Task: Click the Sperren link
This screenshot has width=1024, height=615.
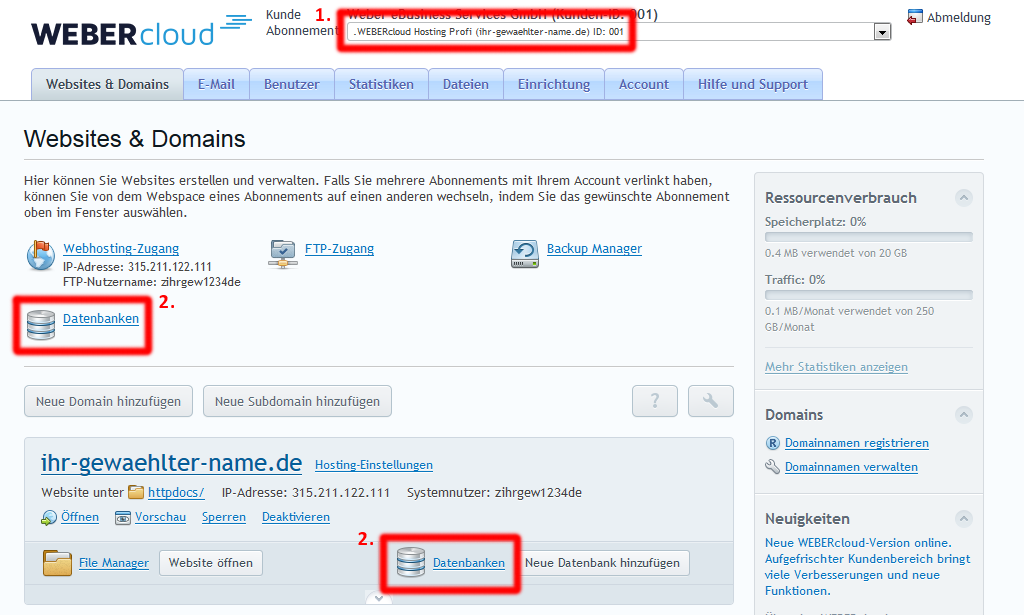Action: [224, 517]
